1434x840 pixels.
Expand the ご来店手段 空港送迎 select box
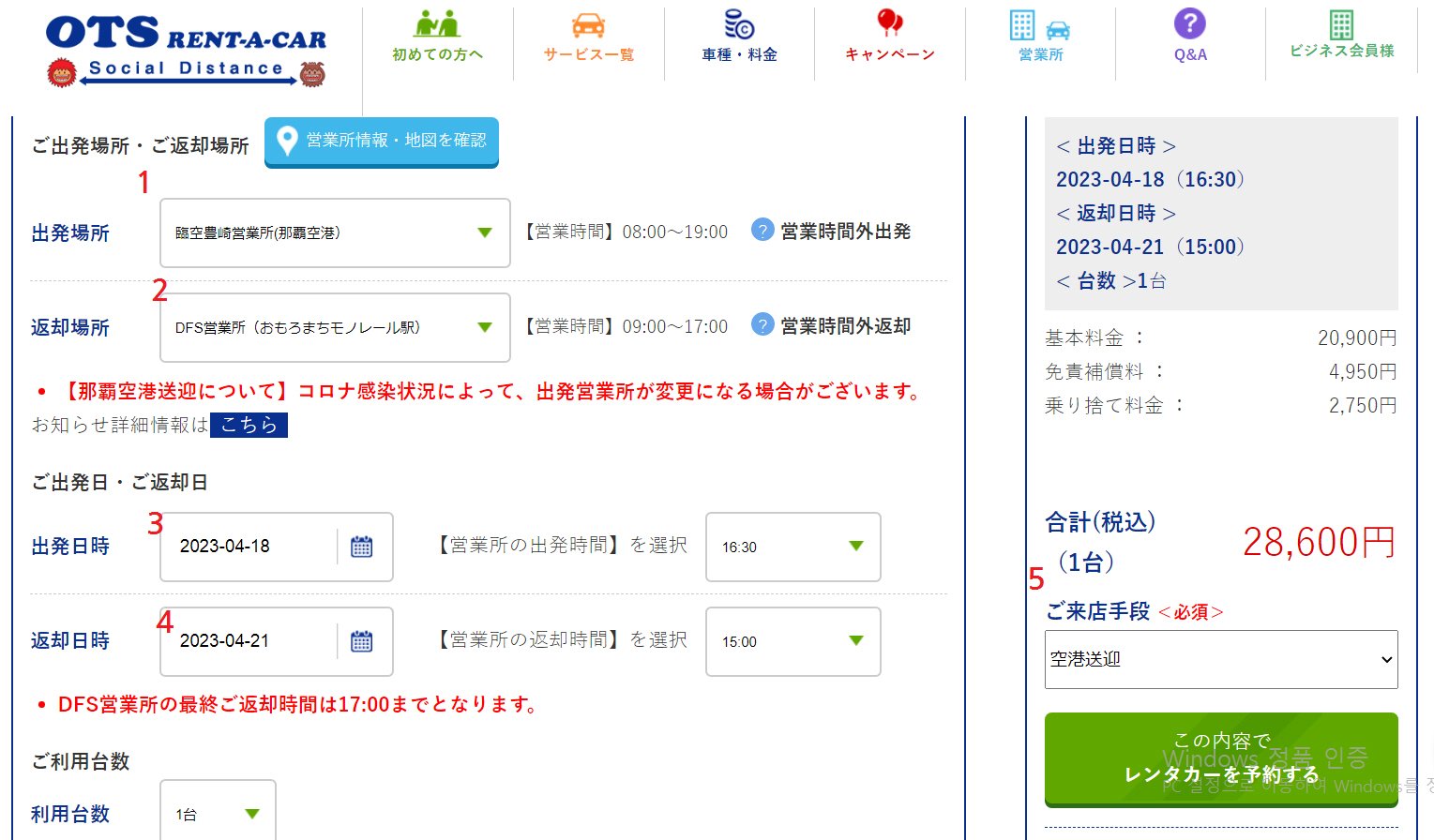pos(1220,659)
